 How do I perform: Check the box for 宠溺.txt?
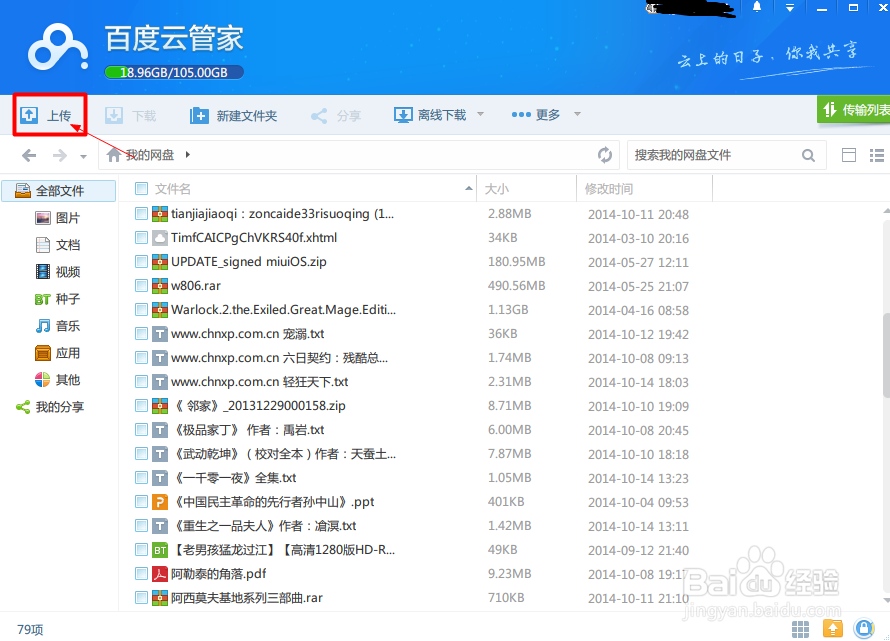pyautogui.click(x=141, y=333)
